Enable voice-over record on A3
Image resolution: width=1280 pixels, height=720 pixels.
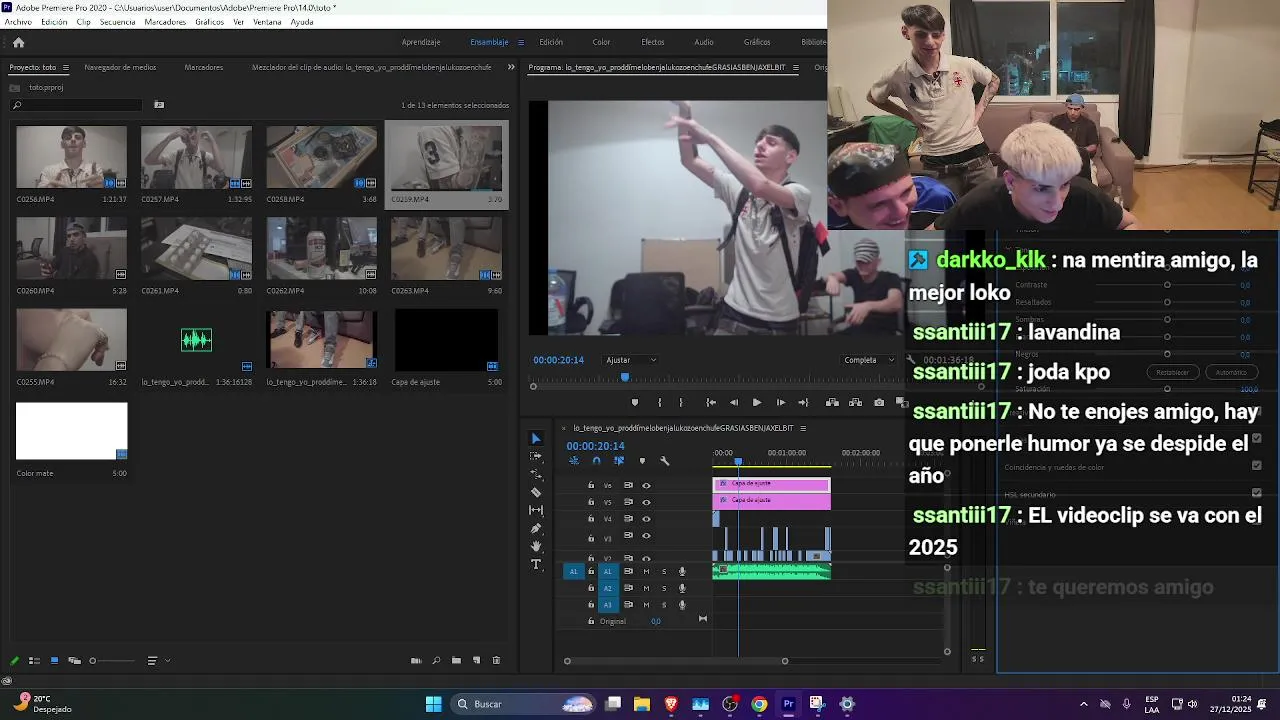682,605
